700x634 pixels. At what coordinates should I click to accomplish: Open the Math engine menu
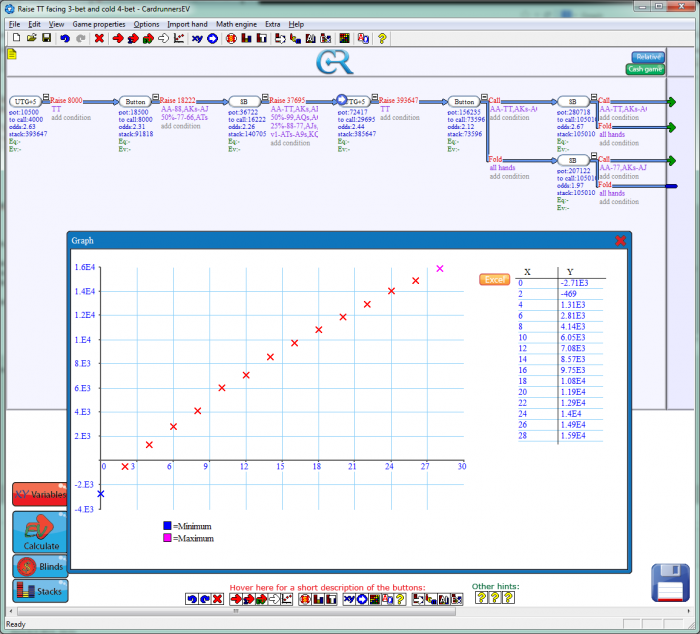[238, 23]
